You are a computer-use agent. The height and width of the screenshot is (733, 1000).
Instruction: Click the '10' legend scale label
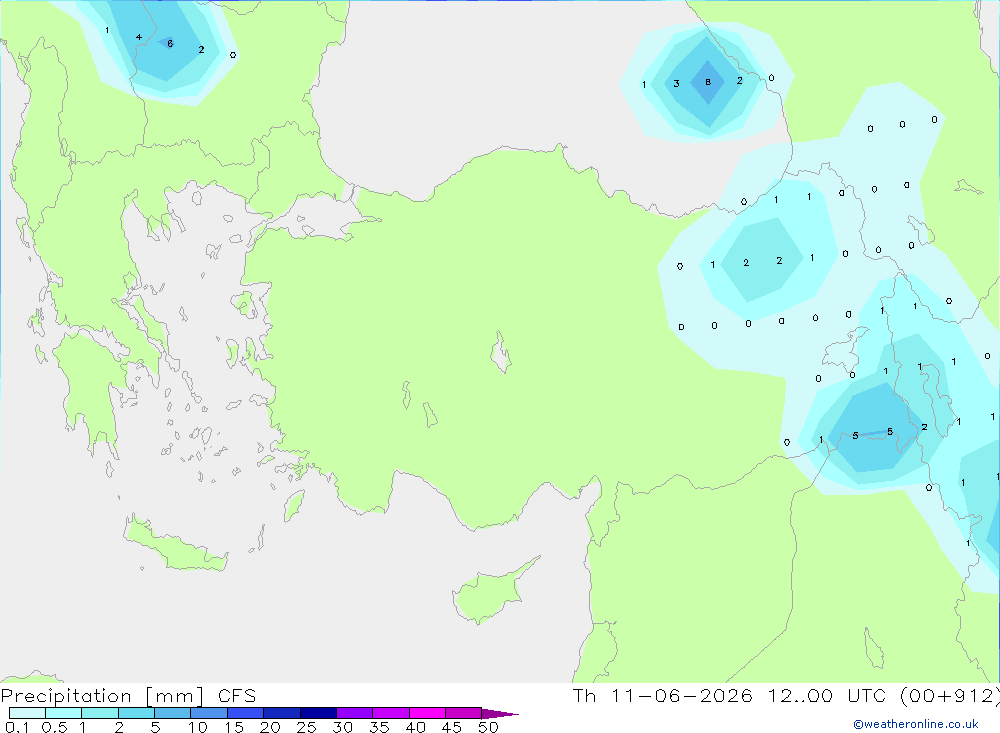coord(198,727)
